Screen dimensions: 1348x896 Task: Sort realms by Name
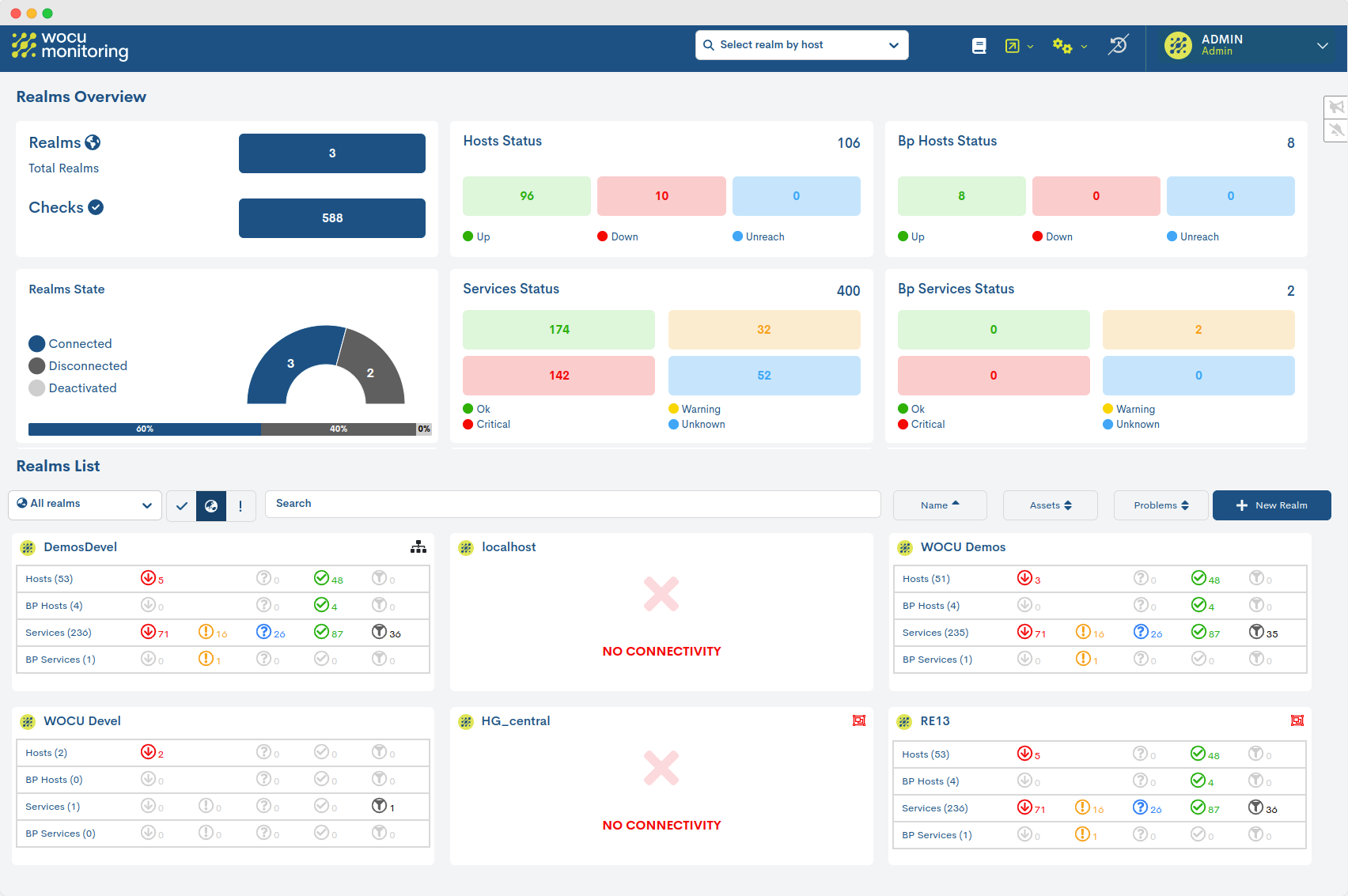940,505
